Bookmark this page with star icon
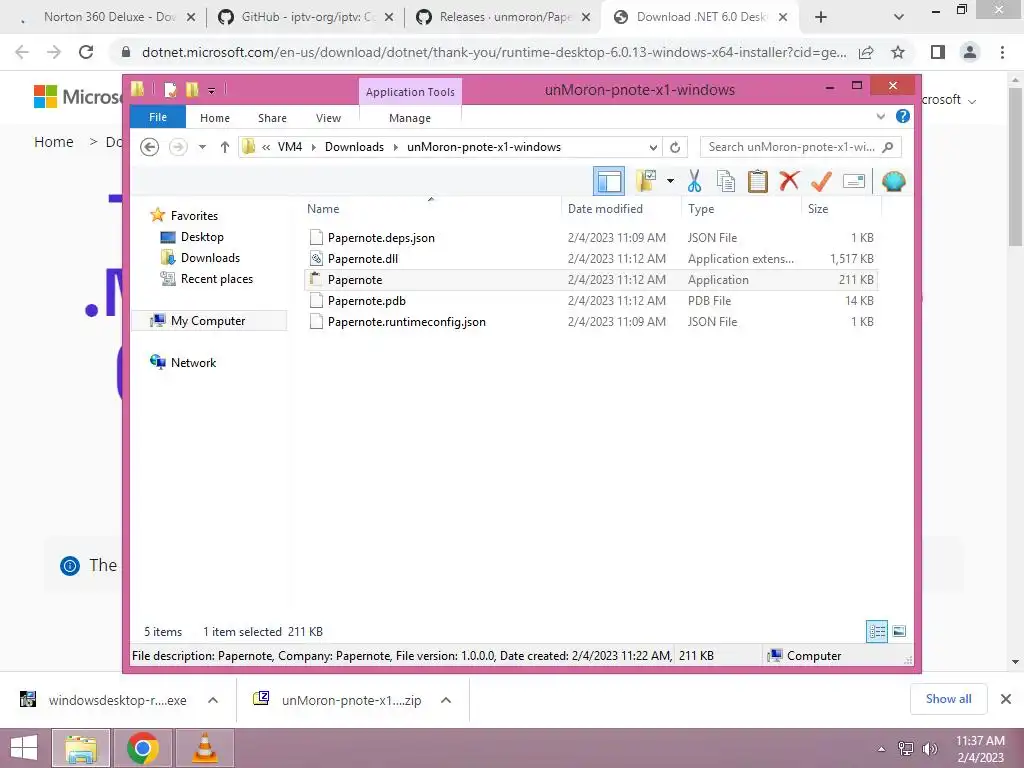This screenshot has height=768, width=1024. click(x=898, y=52)
